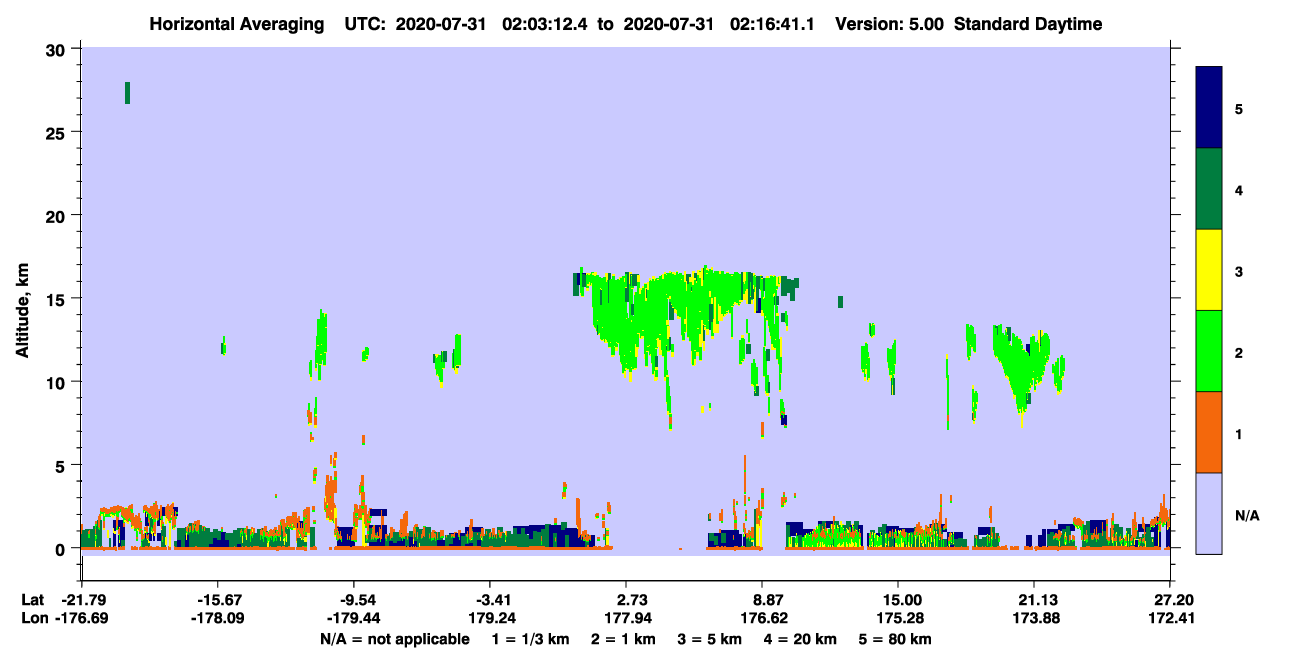The width and height of the screenshot is (1300, 667).
Task: Click longitude value 176.62
Action: pos(763,618)
